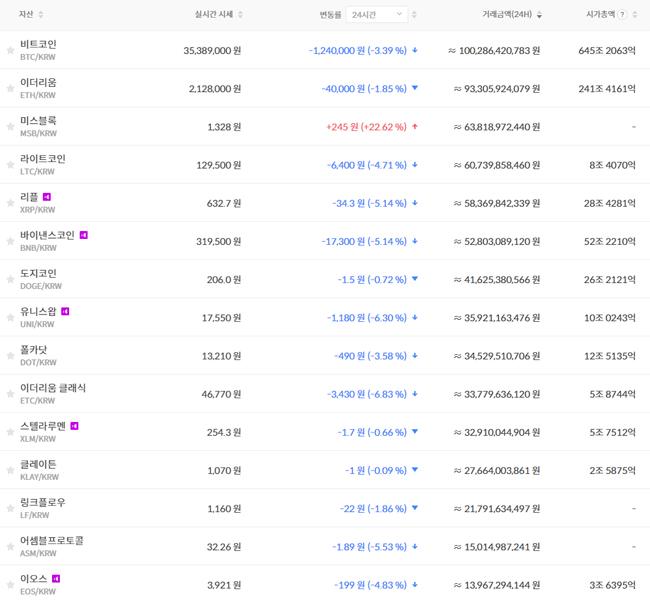
Task: Click the -3,430 원 (-6.83 %) change
Action: [x=367, y=394]
